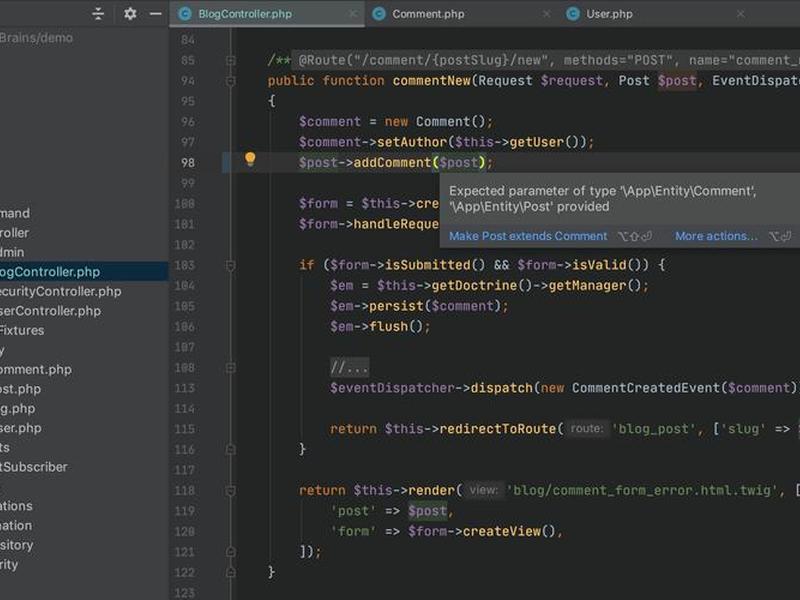Select the Admin folder in project tree
The width and height of the screenshot is (800, 600).
pos(12,252)
